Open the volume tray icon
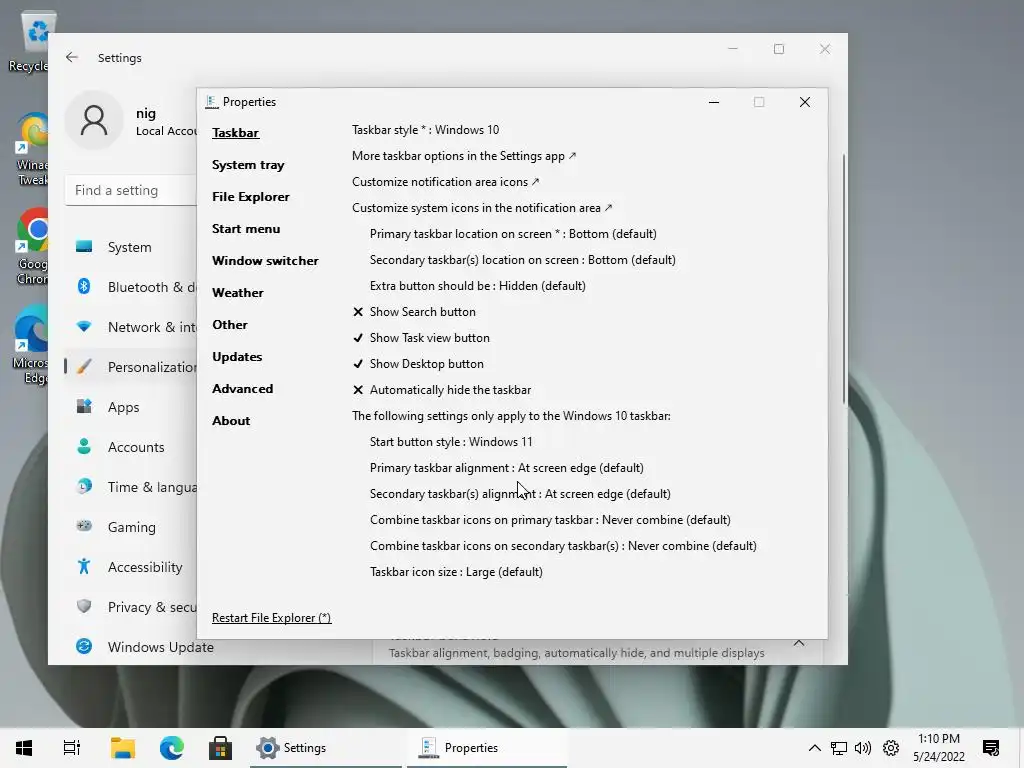 [863, 748]
